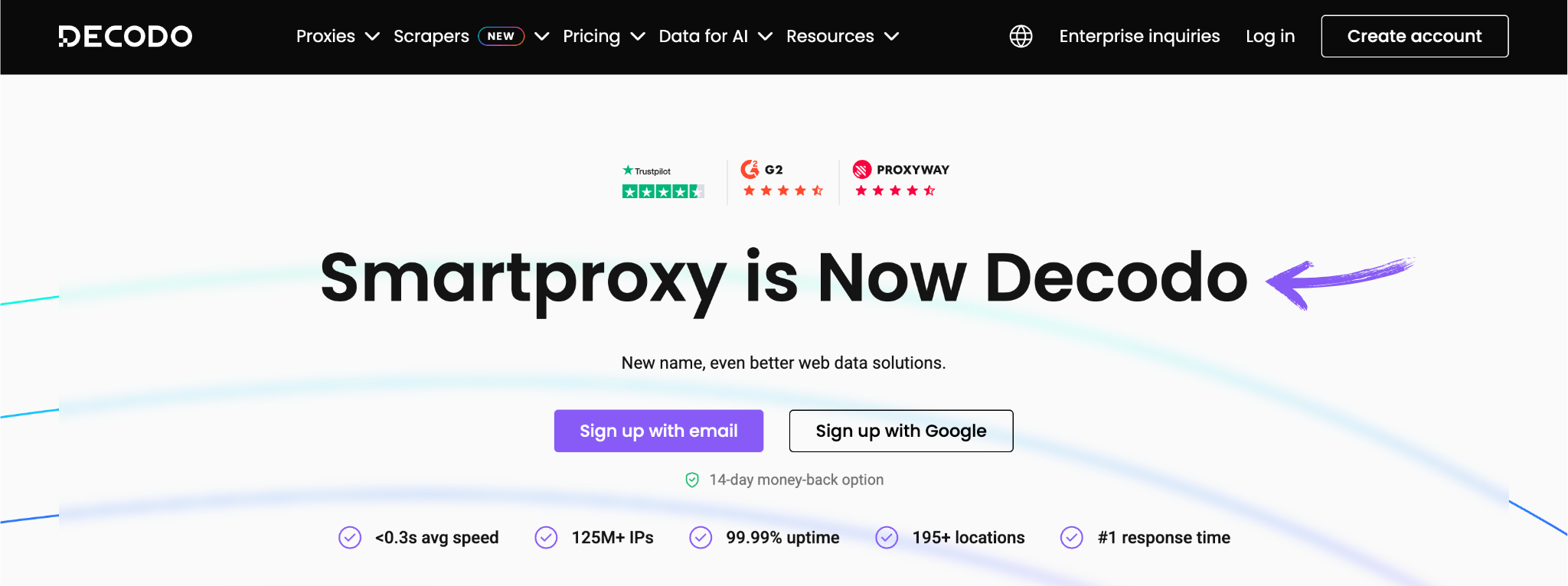This screenshot has height=586, width=1568.
Task: Go to Enterprise inquiries
Action: click(x=1139, y=36)
